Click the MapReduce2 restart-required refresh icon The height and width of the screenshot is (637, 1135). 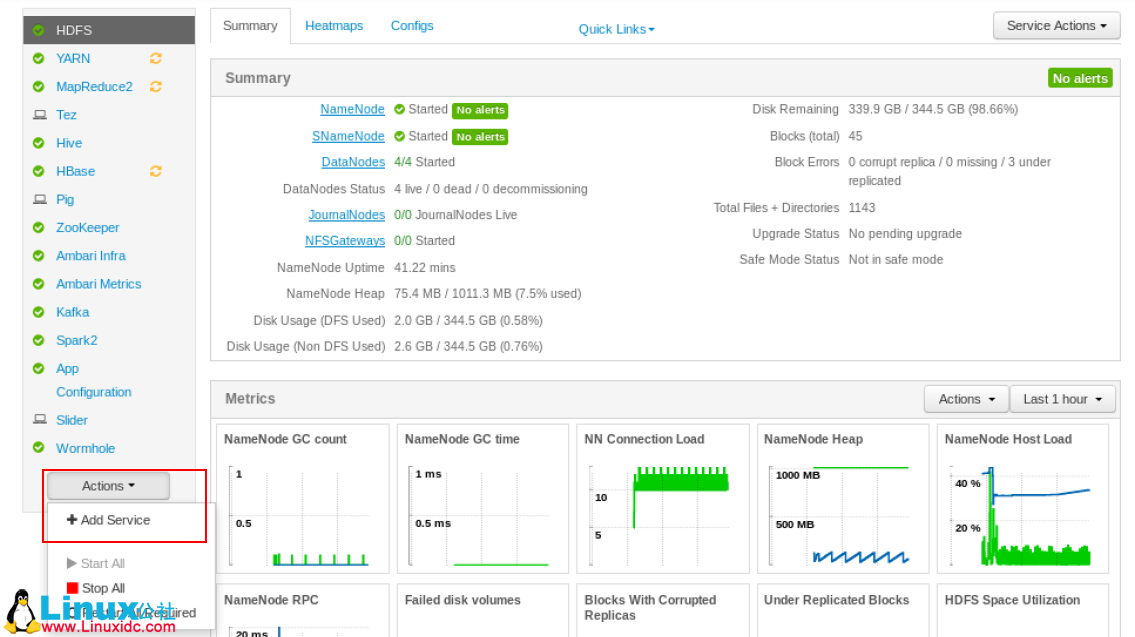click(155, 87)
